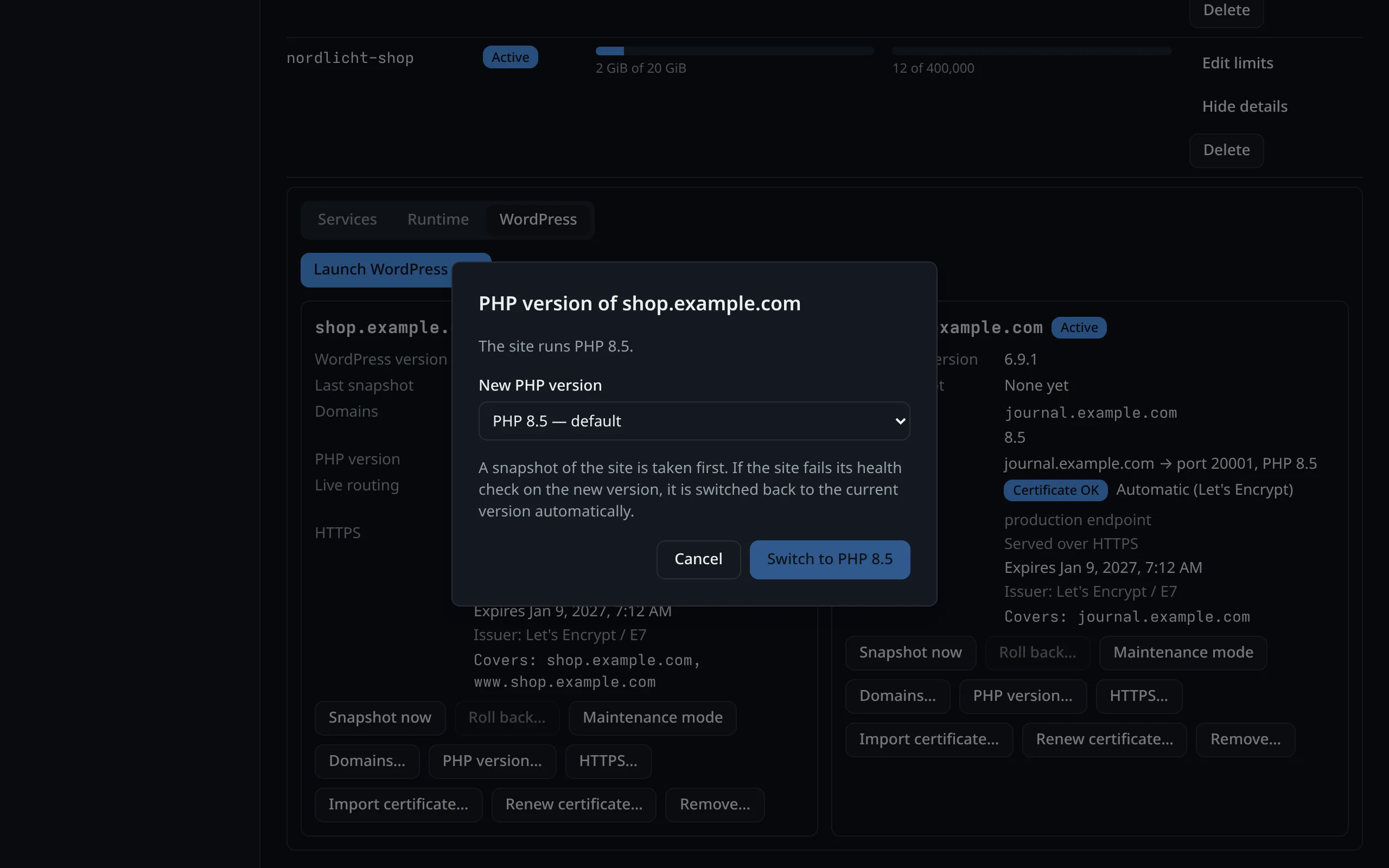The height and width of the screenshot is (868, 1389).
Task: Click the nordlicht-shop storage usage bar
Action: 735,51
